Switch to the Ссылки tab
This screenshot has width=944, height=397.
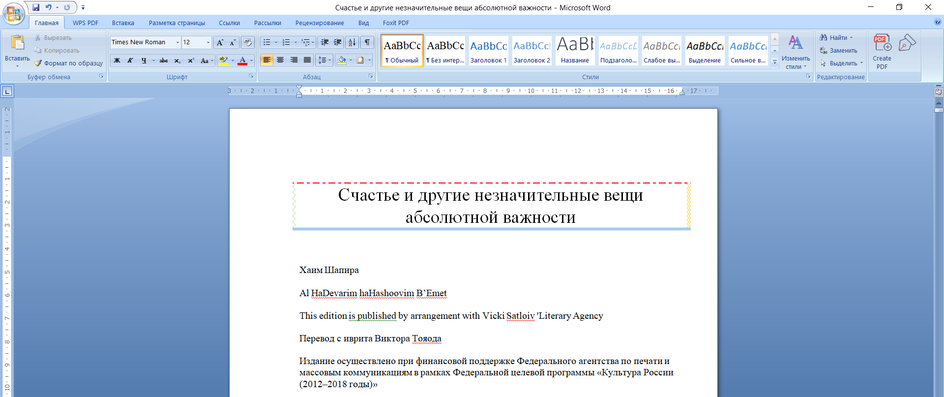(x=229, y=23)
